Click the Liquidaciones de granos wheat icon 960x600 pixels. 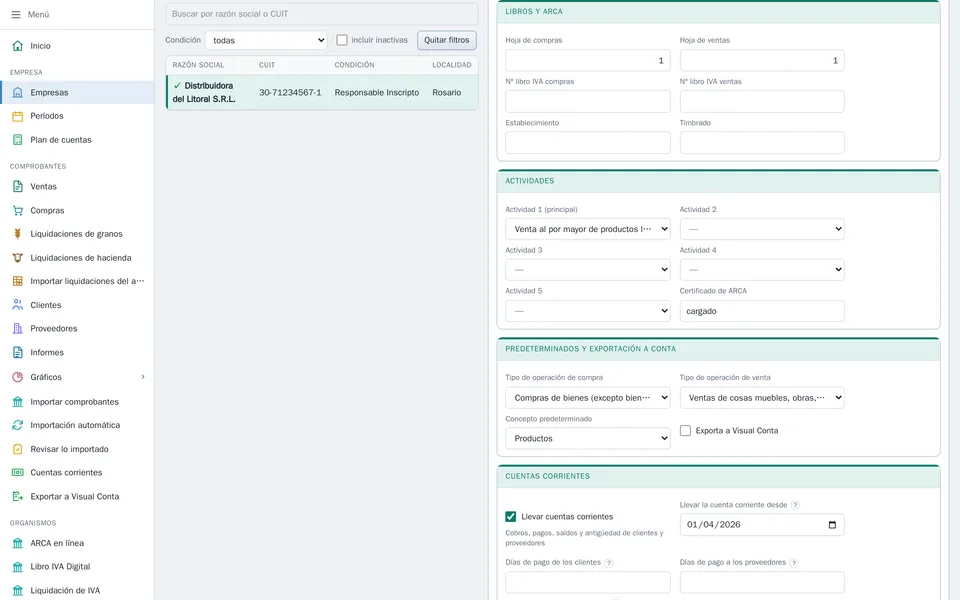(18, 234)
